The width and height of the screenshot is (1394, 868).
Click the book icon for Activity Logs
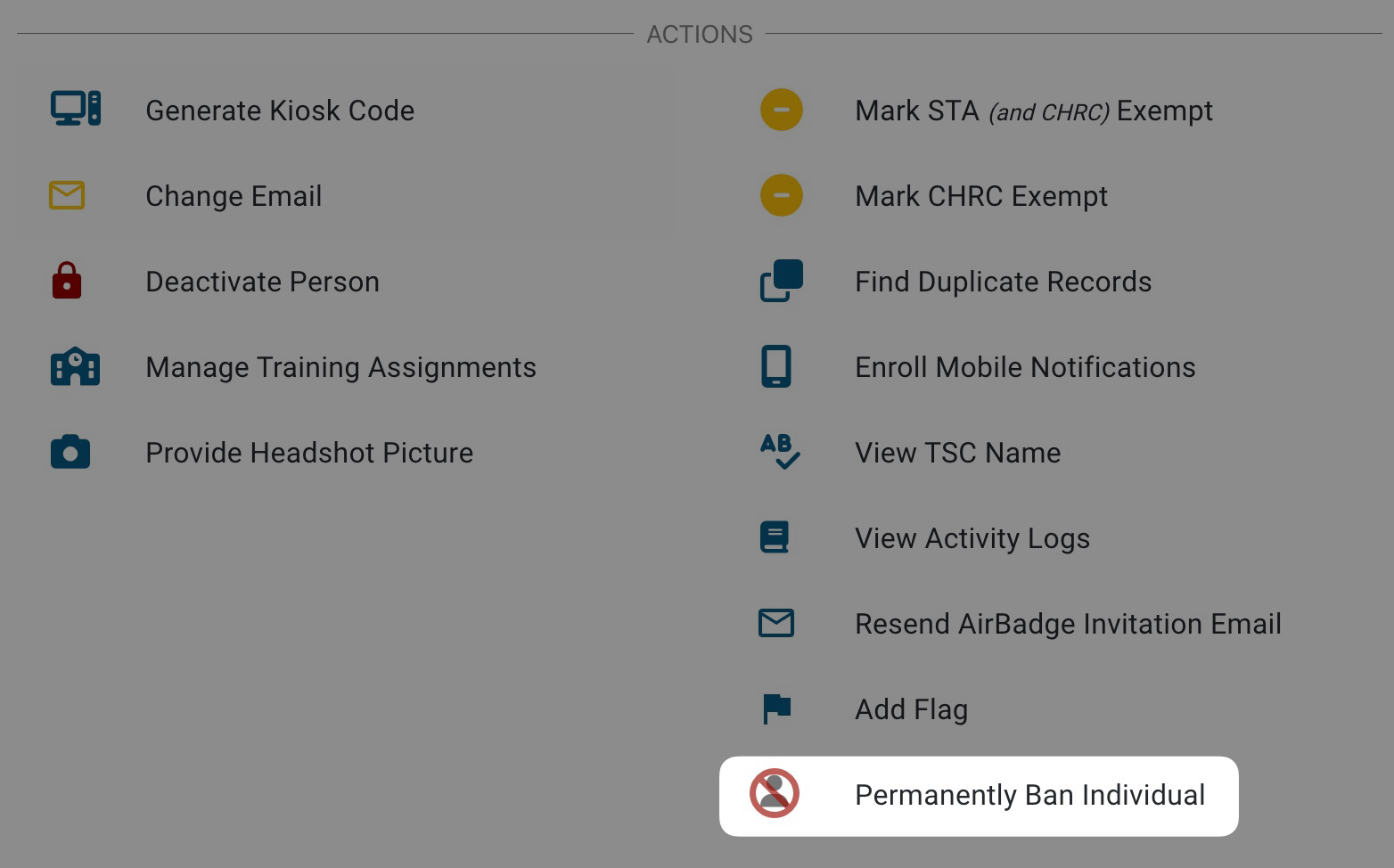pos(775,537)
